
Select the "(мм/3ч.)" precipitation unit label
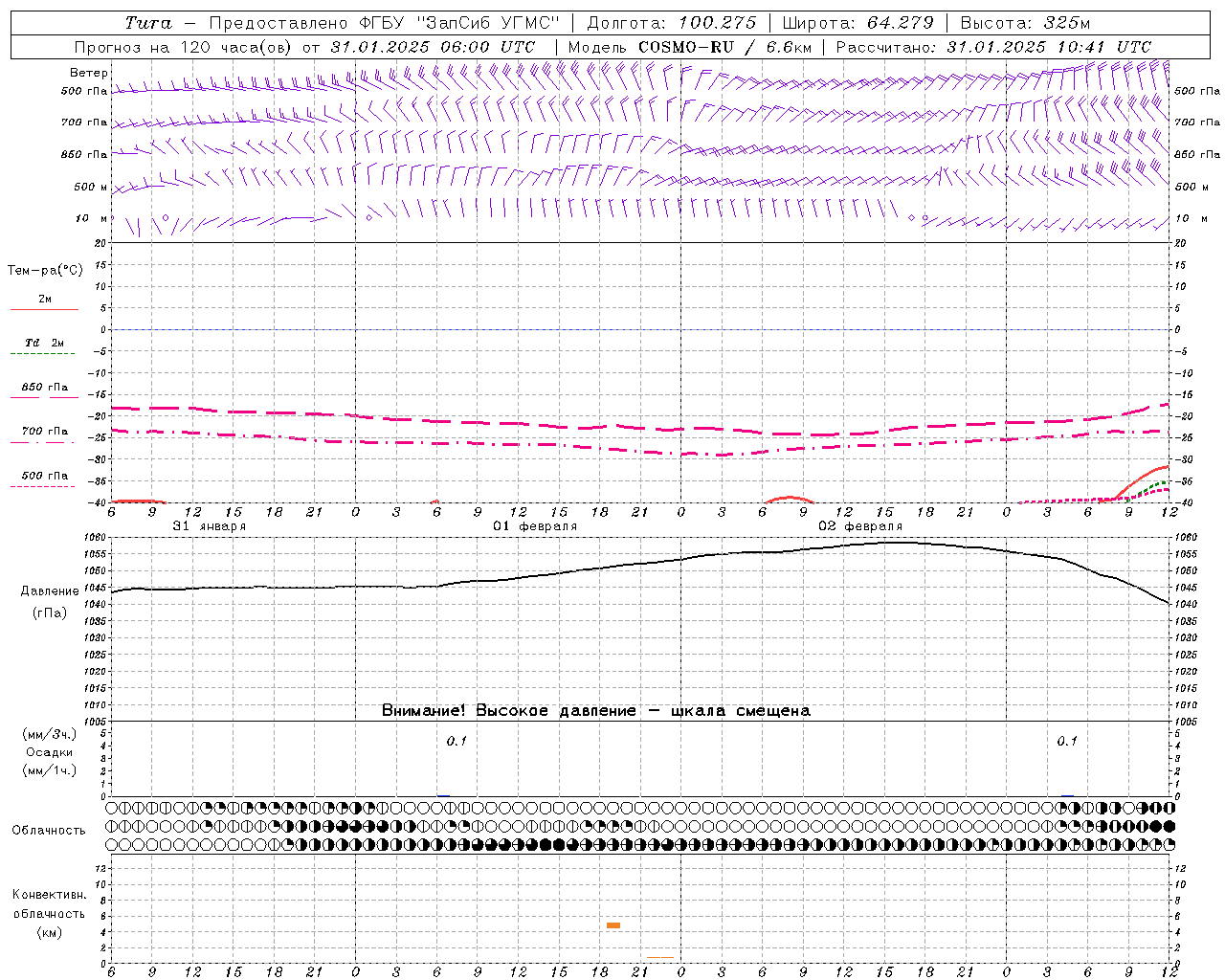pyautogui.click(x=50, y=734)
